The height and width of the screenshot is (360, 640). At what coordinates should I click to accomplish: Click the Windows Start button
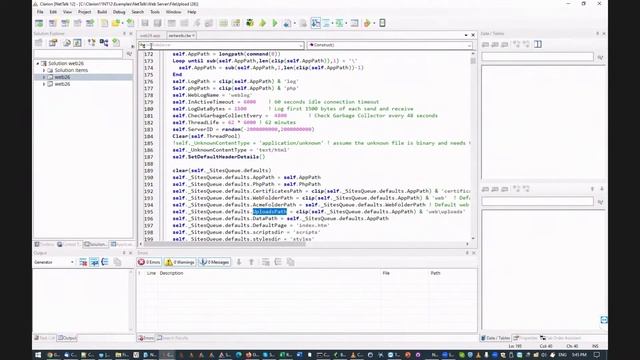click(x=38, y=355)
